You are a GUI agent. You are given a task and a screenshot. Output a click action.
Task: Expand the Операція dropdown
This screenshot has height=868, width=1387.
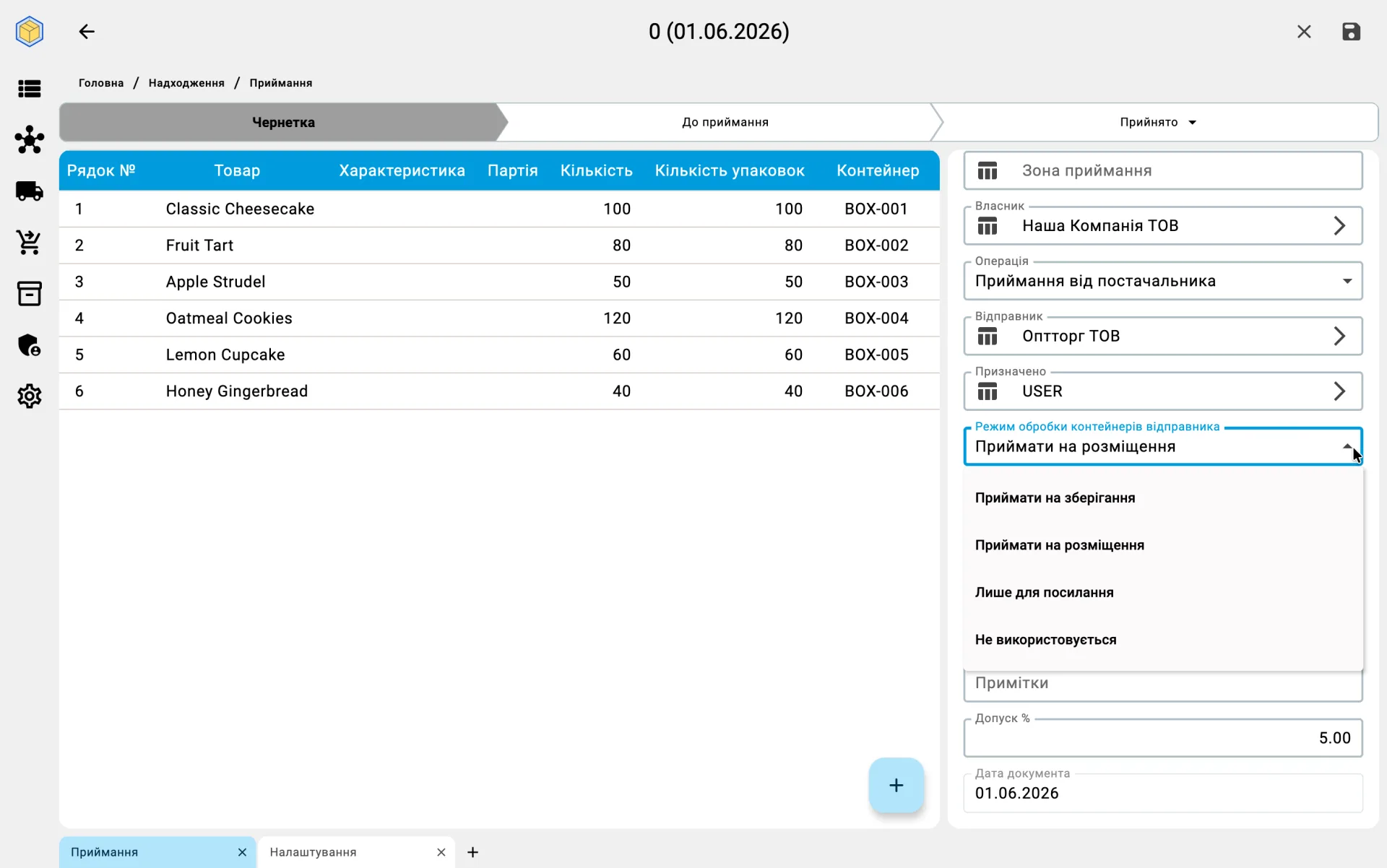coord(1347,281)
